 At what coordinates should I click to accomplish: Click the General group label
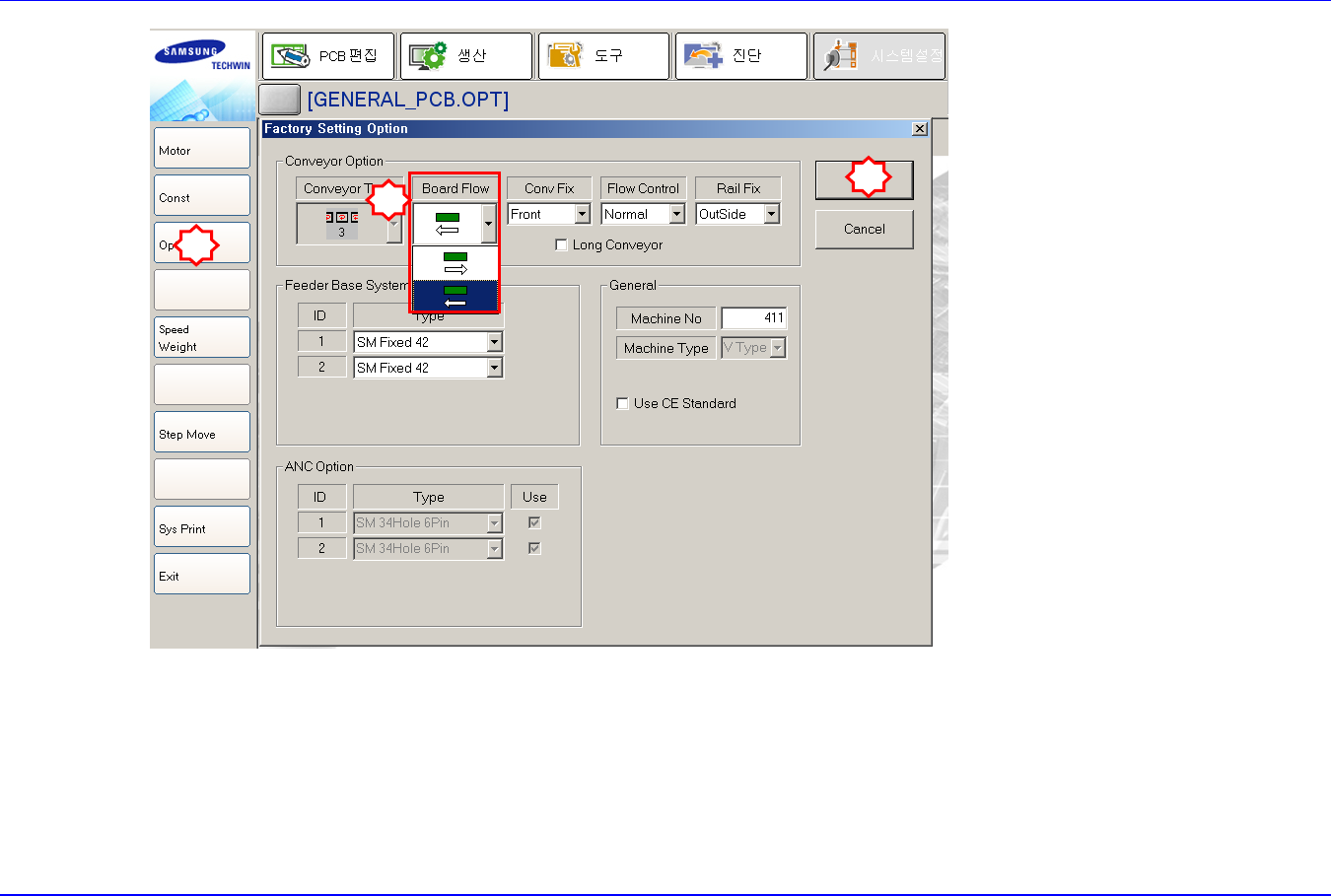click(633, 286)
